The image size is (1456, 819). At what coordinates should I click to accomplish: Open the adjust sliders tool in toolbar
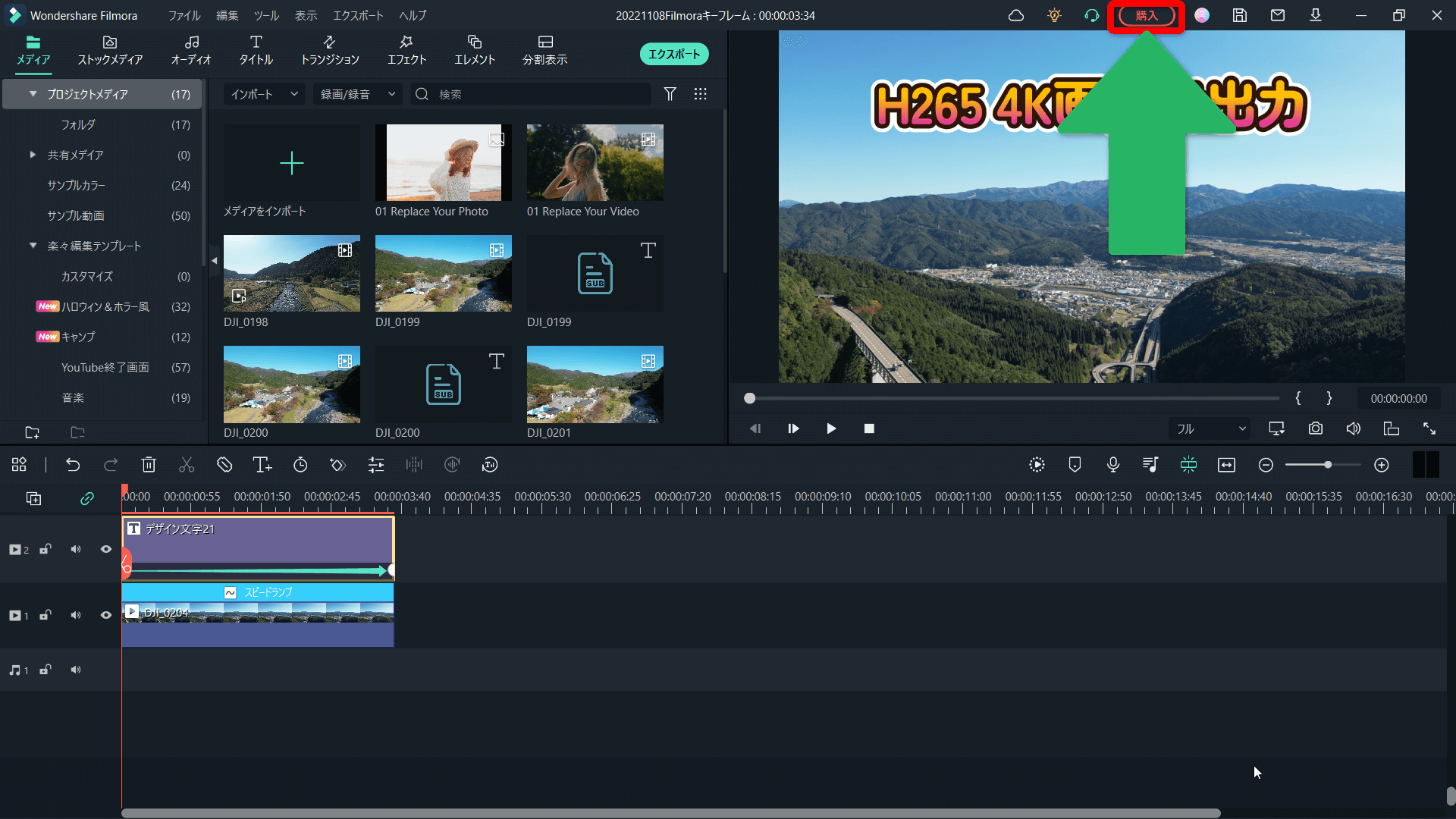coord(376,465)
